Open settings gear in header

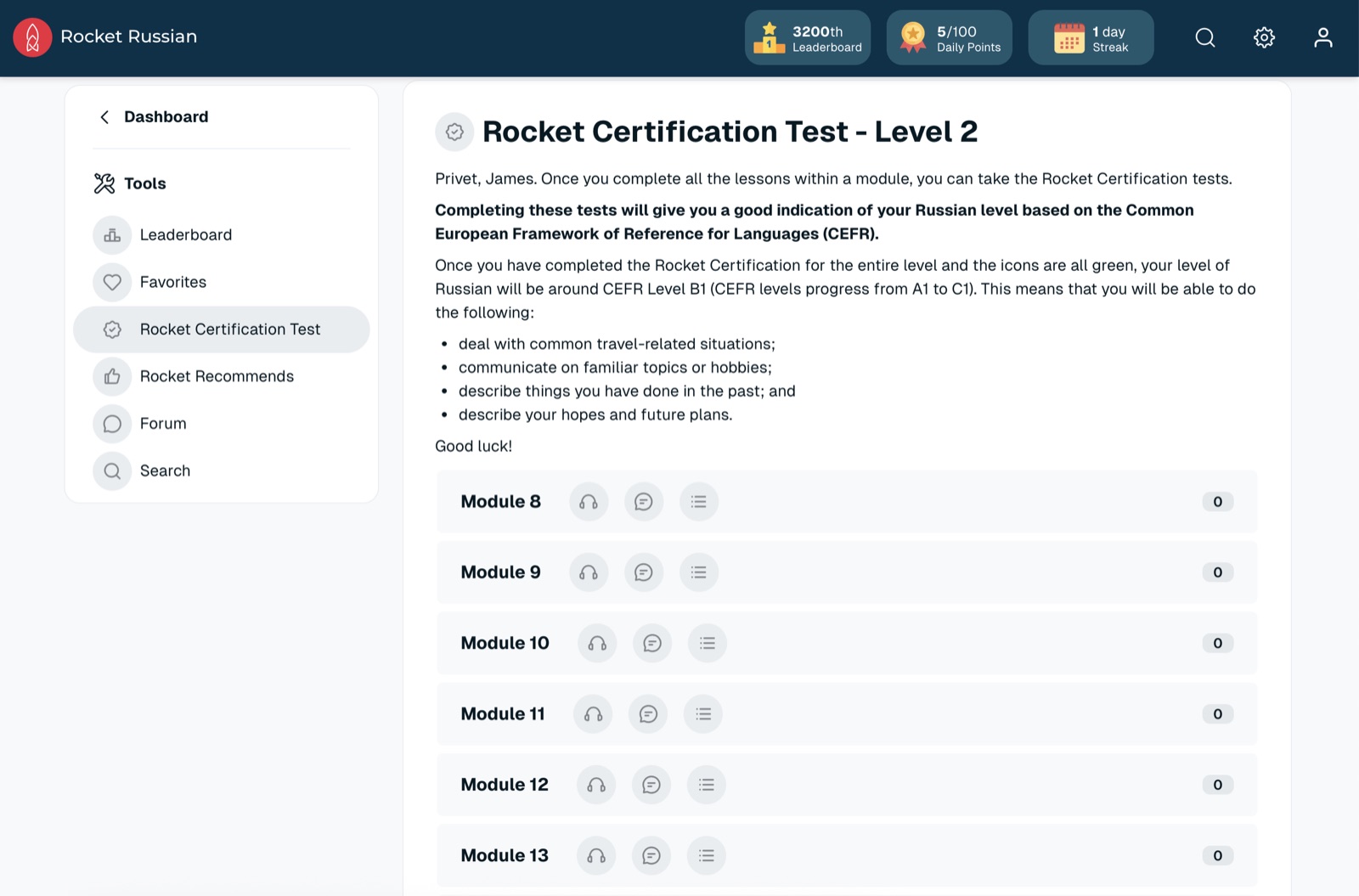1264,37
